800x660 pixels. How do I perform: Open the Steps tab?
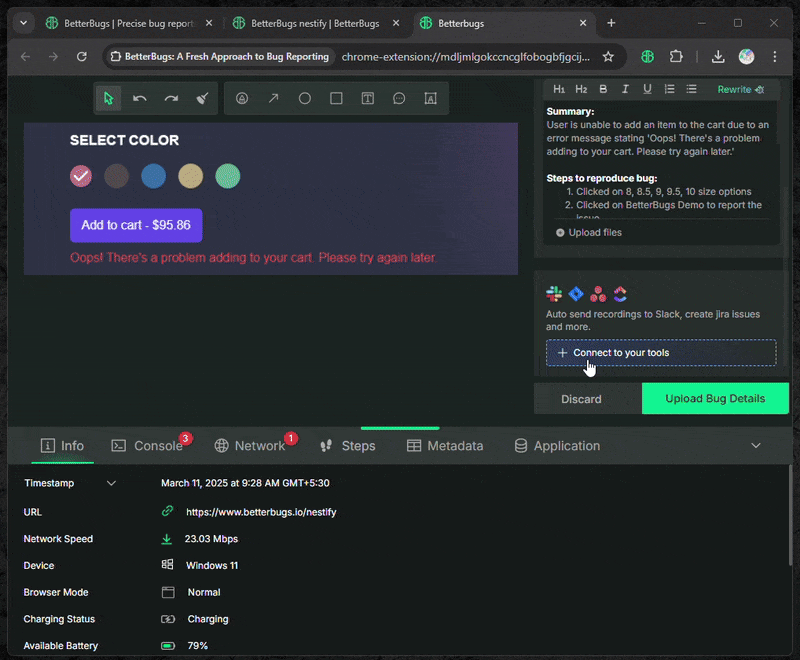coord(348,446)
